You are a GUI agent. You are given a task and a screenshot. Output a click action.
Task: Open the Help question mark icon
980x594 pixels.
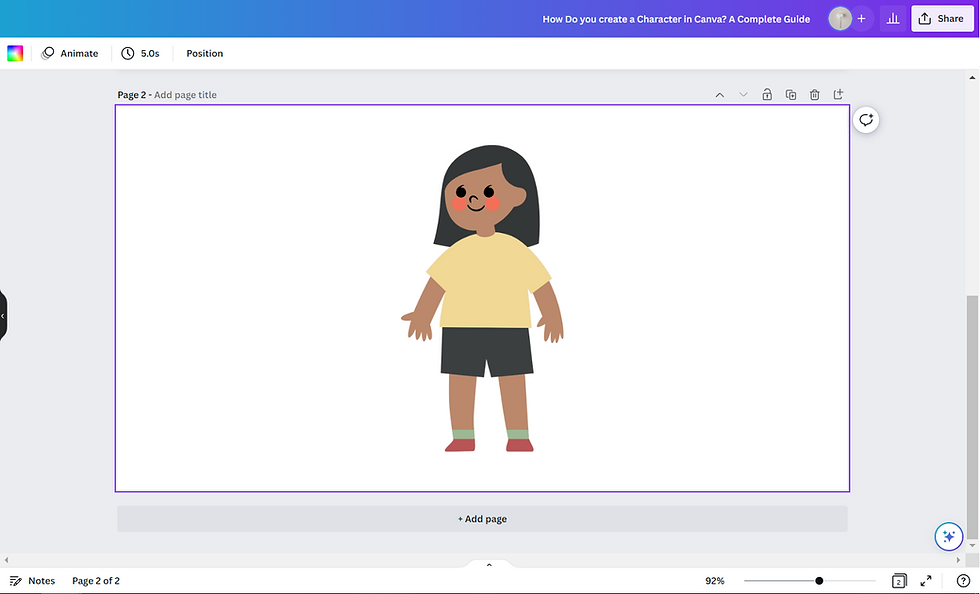click(963, 581)
